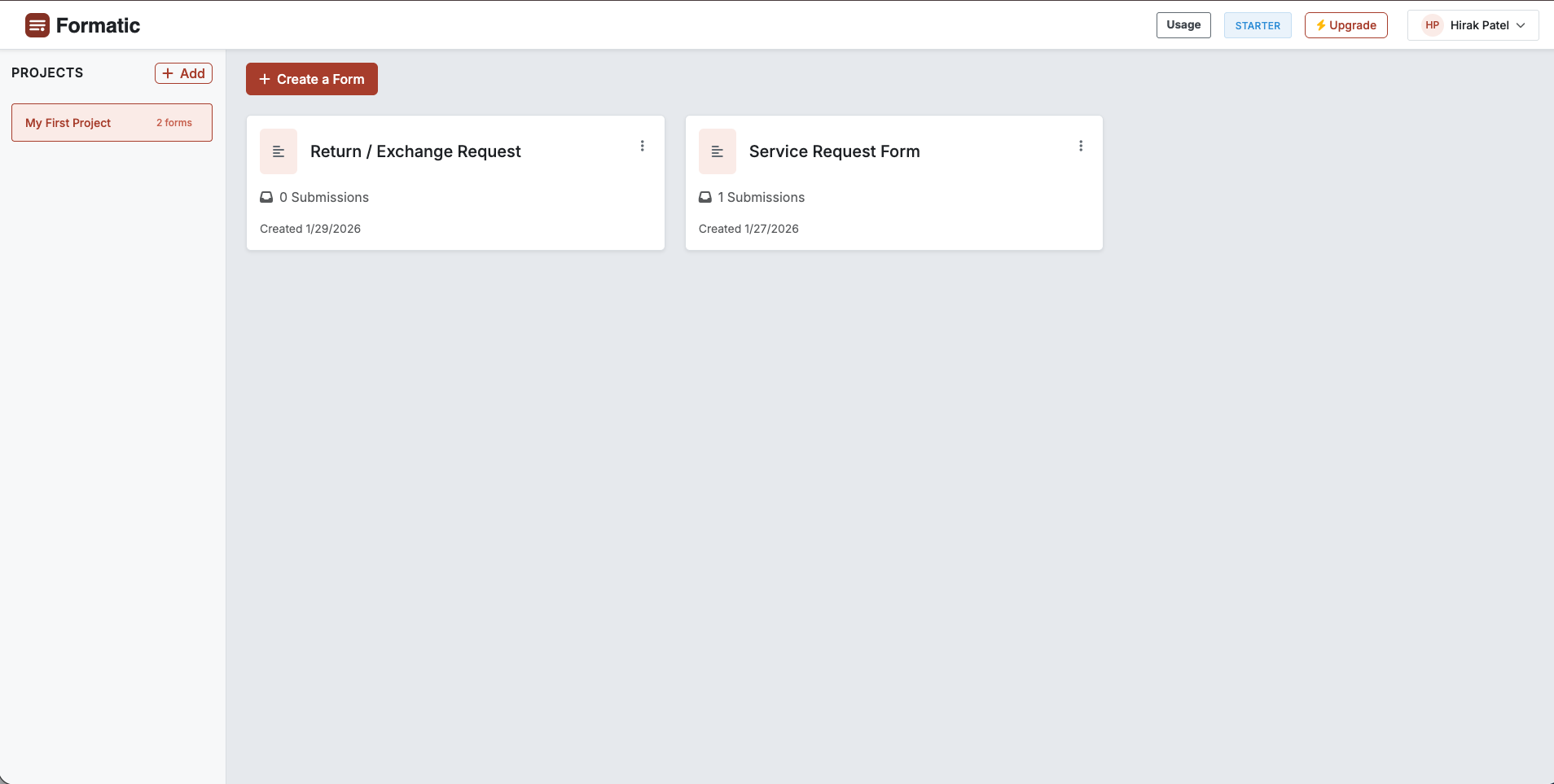Image resolution: width=1554 pixels, height=784 pixels.
Task: Open the kebab menu on Return / Exchange Request
Action: (643, 145)
